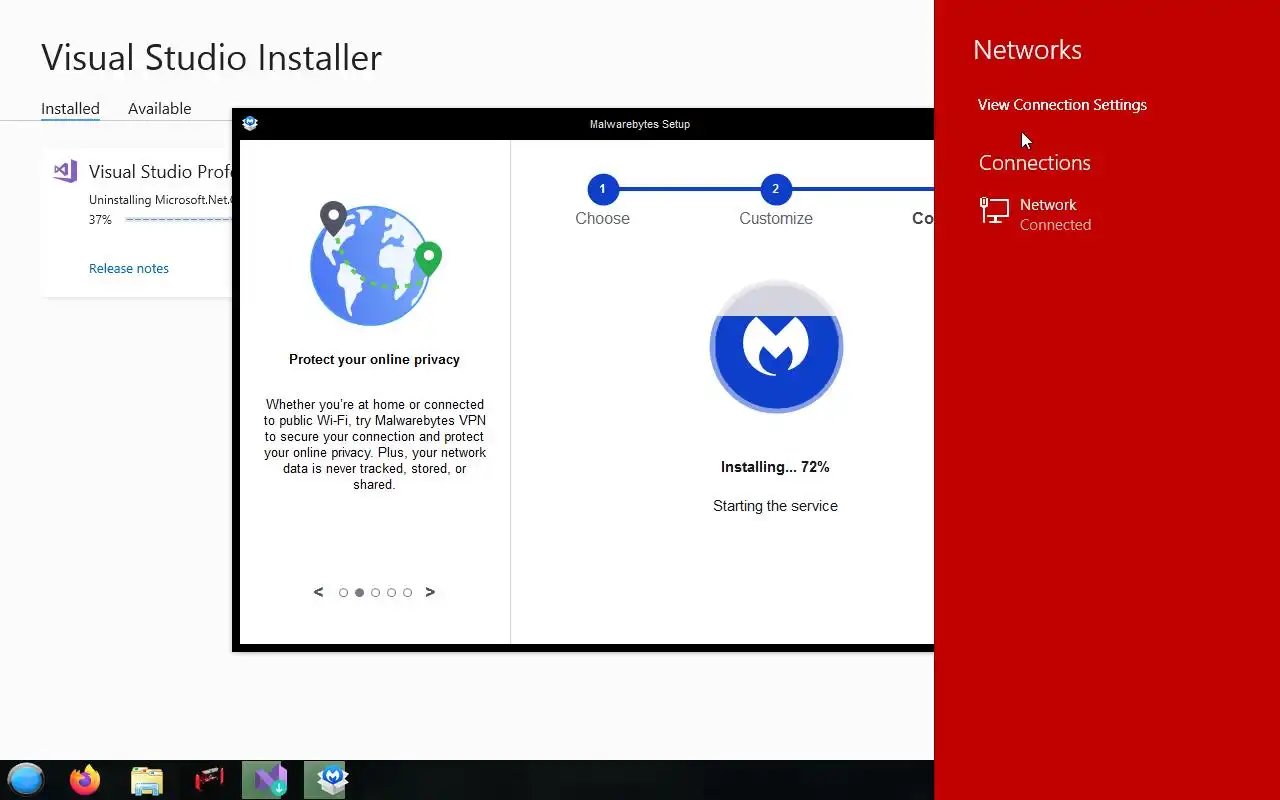The image size is (1280, 800).
Task: Switch to the Available tab
Action: tap(159, 108)
